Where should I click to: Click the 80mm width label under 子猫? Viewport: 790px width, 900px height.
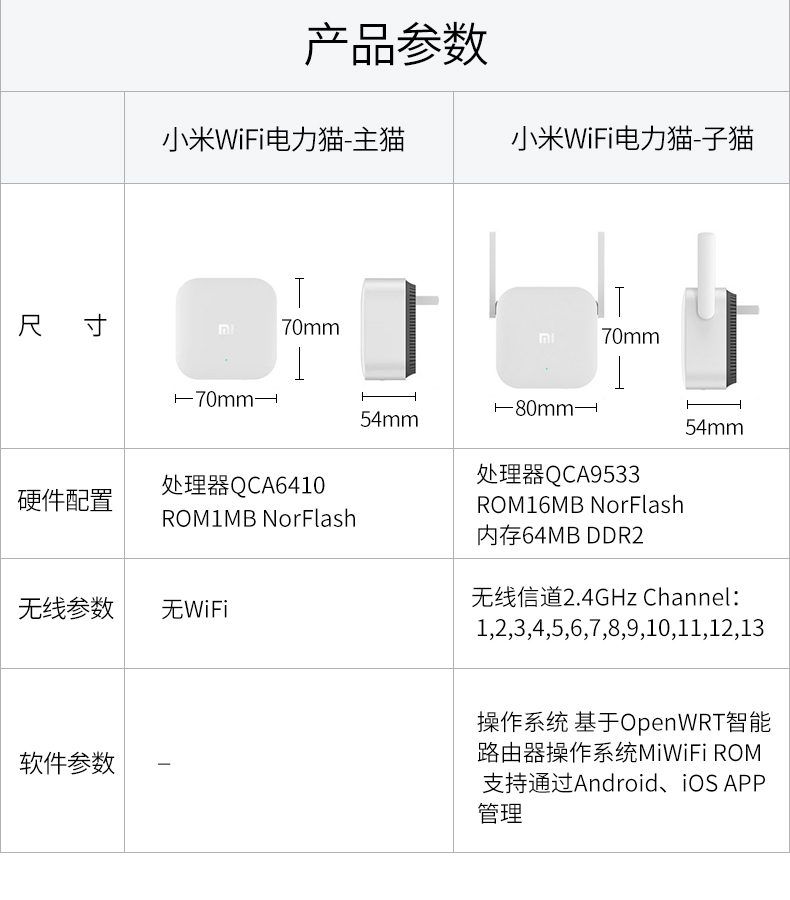(x=544, y=408)
